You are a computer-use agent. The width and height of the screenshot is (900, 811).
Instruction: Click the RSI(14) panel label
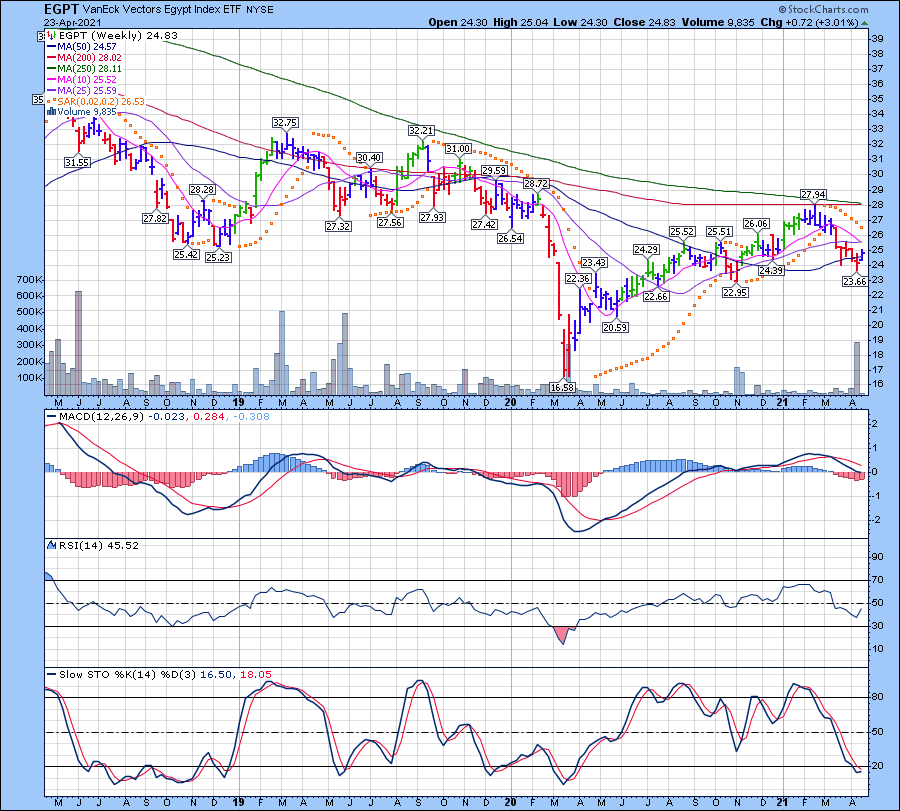[x=70, y=545]
